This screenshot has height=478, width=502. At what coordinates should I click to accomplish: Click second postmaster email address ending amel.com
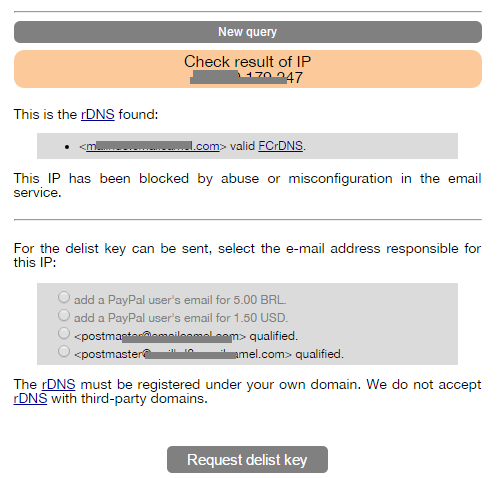(x=183, y=354)
